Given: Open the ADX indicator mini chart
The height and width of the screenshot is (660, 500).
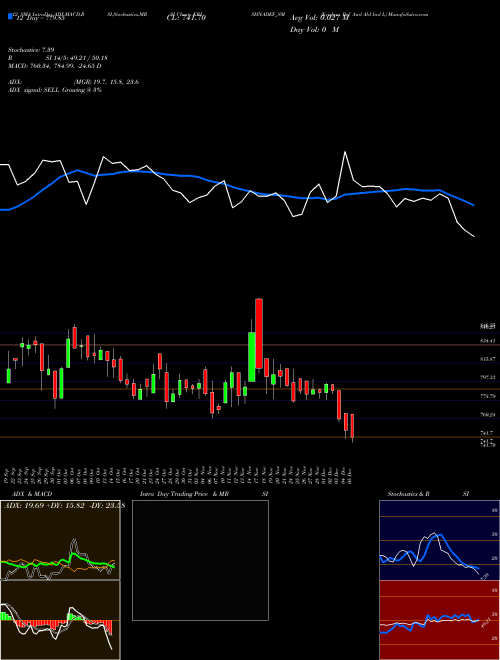Looking at the screenshot, I should [60, 540].
